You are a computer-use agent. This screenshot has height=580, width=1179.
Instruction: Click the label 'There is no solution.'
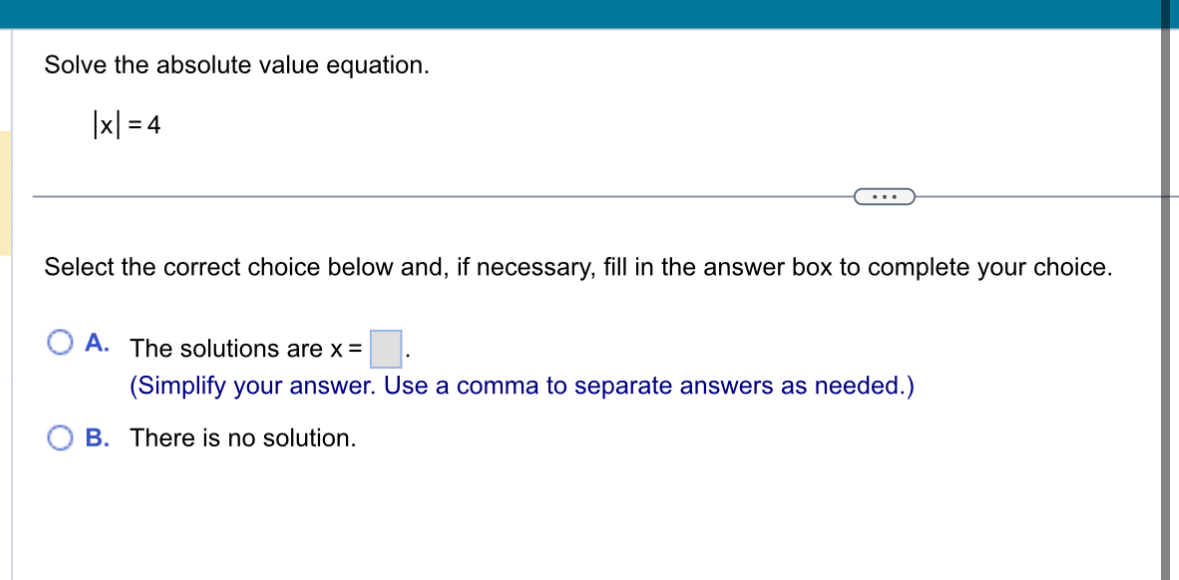click(243, 437)
